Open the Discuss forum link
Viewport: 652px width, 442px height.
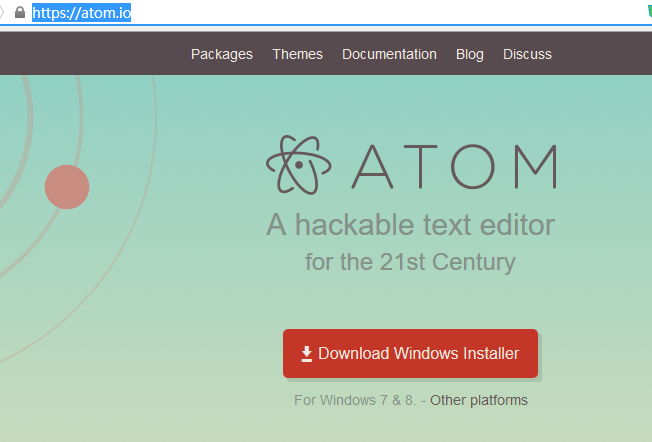(527, 54)
